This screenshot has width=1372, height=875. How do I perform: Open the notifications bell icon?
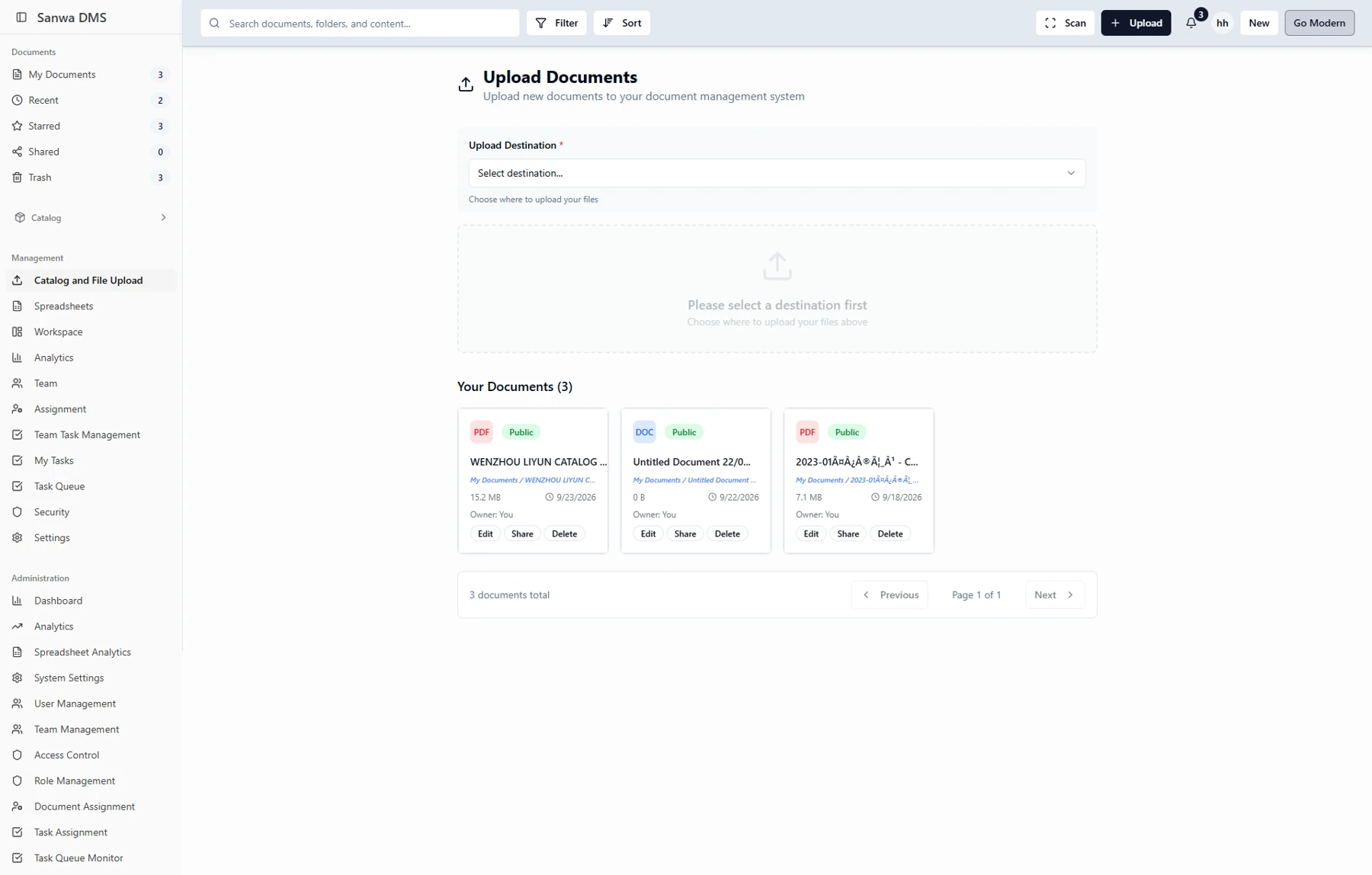(x=1191, y=23)
